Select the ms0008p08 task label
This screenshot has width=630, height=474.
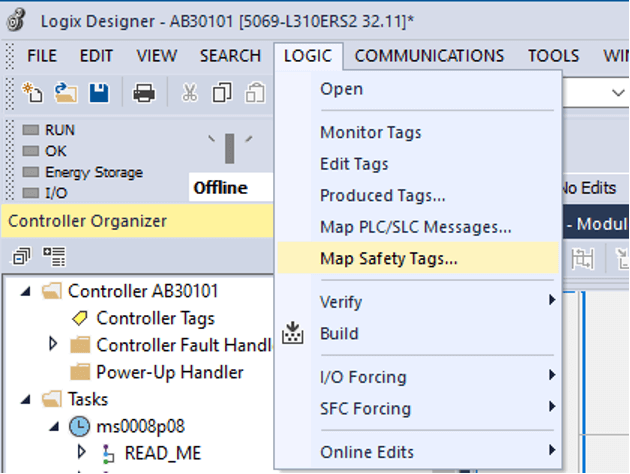(141, 426)
